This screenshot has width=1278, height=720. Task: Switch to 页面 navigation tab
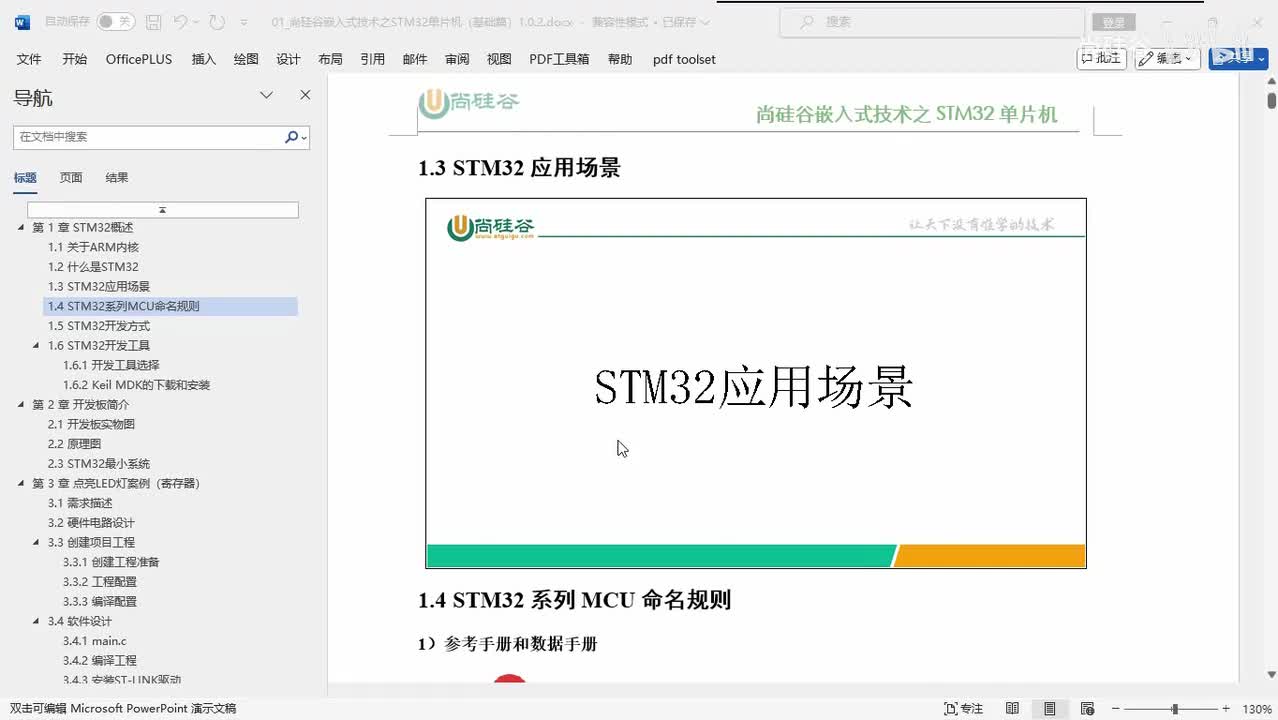(71, 178)
